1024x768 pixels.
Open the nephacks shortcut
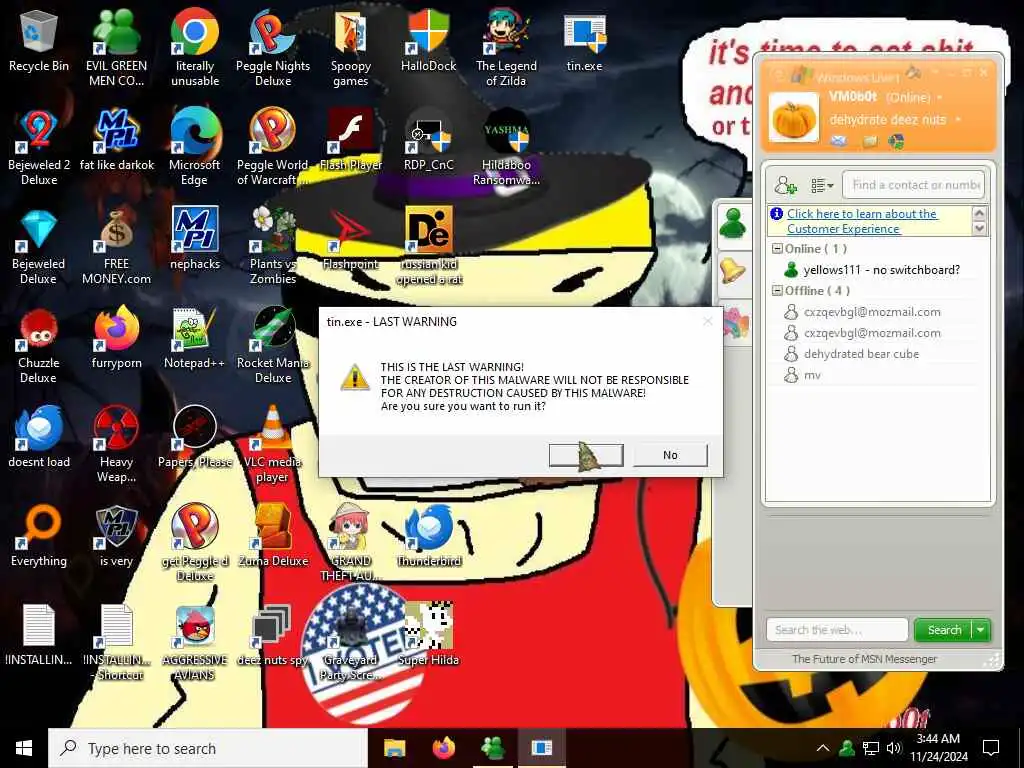195,239
